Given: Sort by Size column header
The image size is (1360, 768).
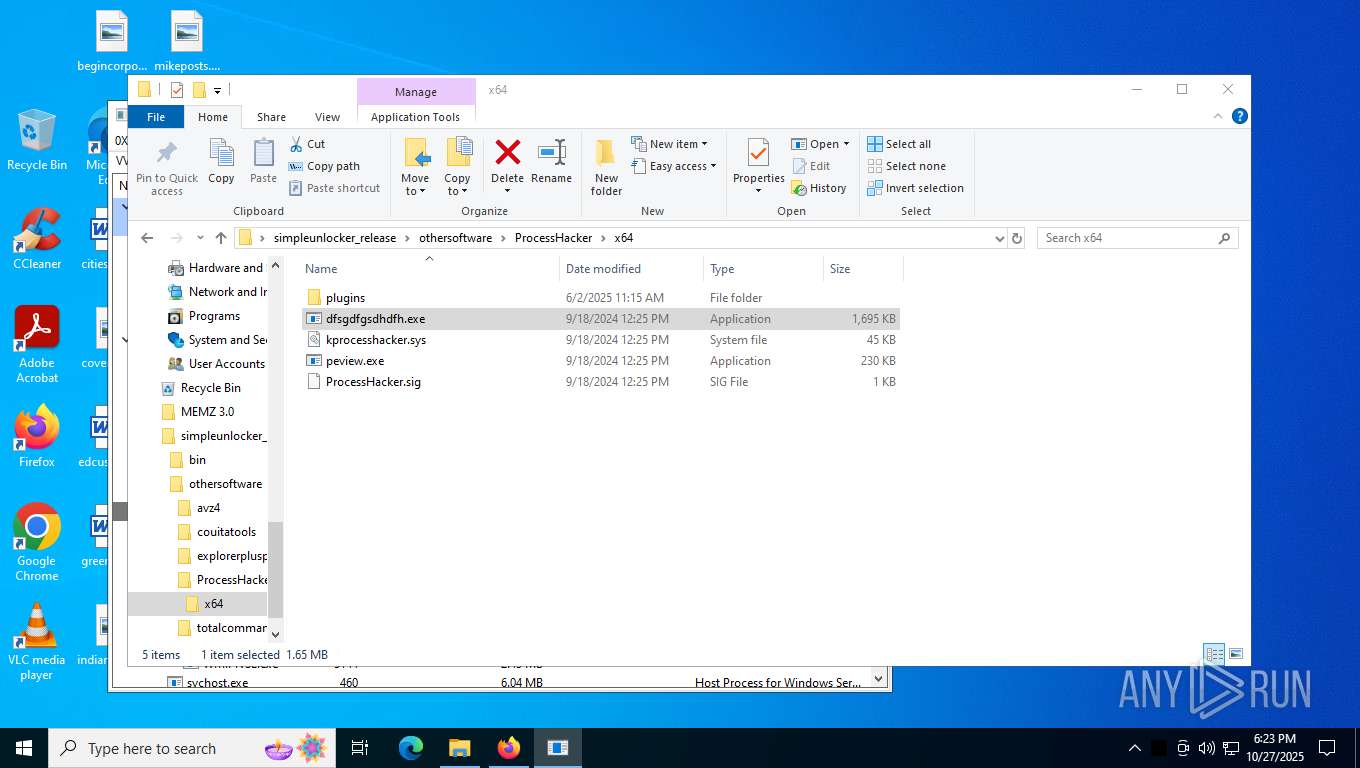Looking at the screenshot, I should [x=863, y=269].
